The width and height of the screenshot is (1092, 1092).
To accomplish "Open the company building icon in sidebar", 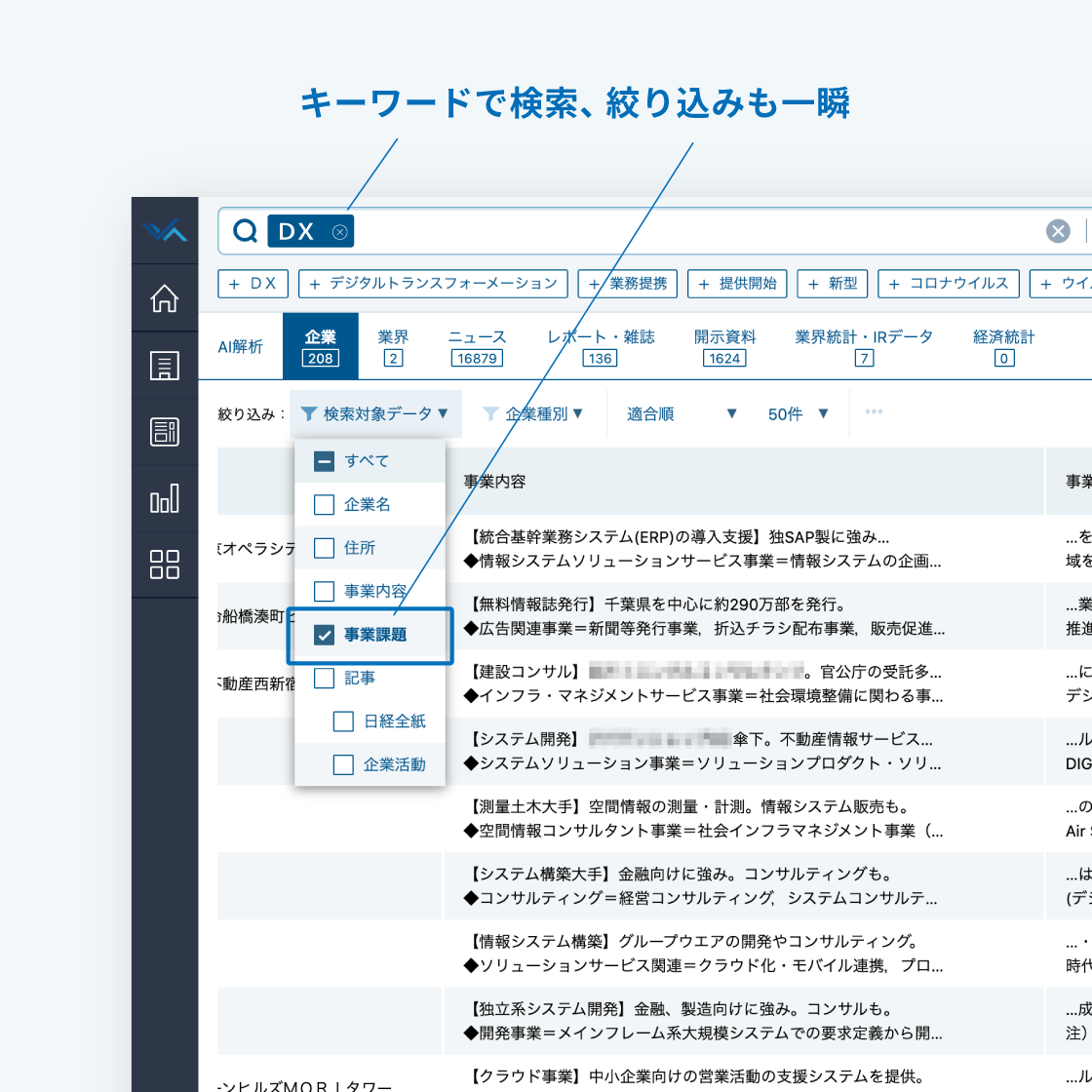I will 165,365.
